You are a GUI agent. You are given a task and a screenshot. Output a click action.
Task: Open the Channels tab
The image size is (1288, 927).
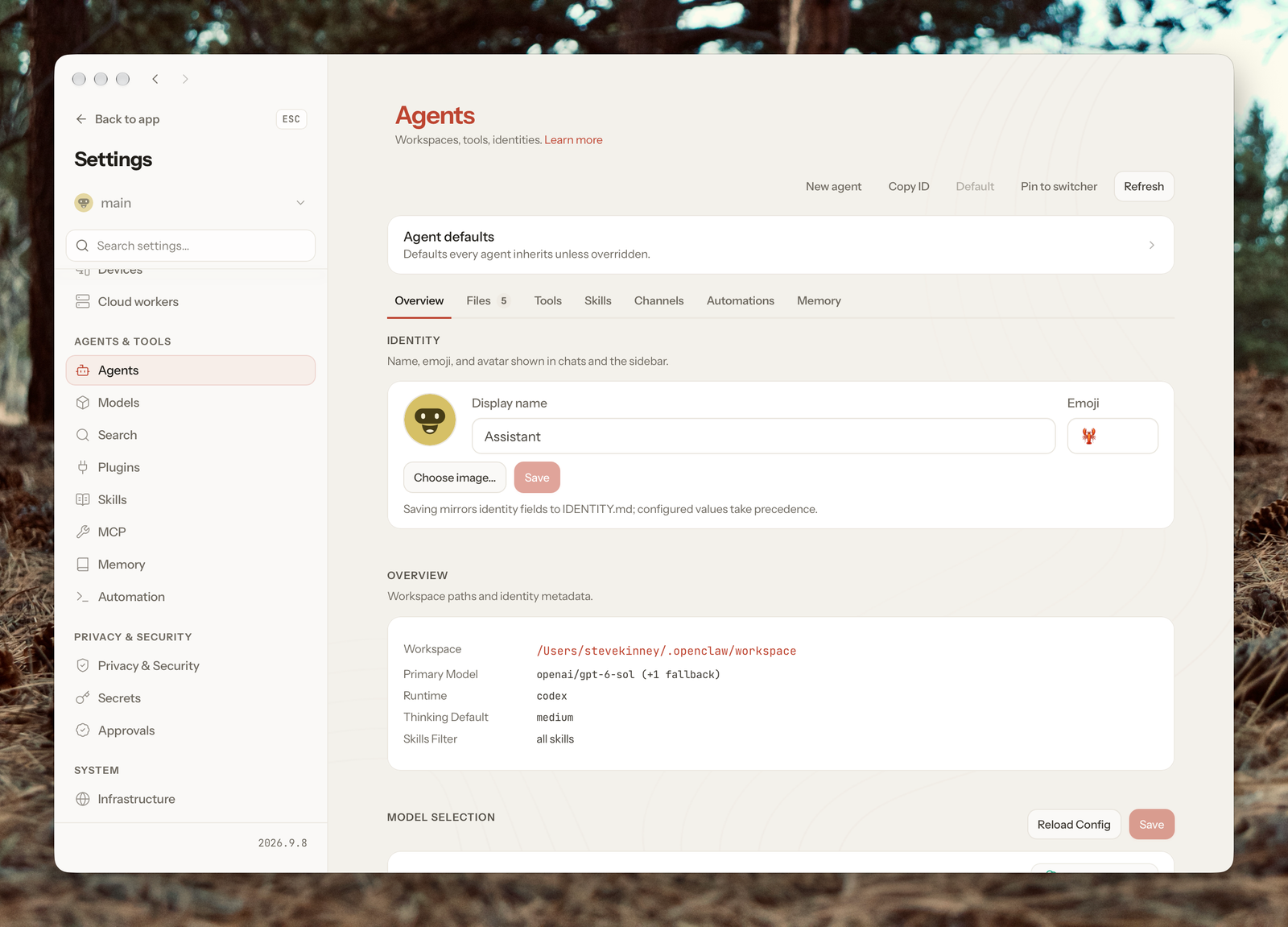point(658,300)
